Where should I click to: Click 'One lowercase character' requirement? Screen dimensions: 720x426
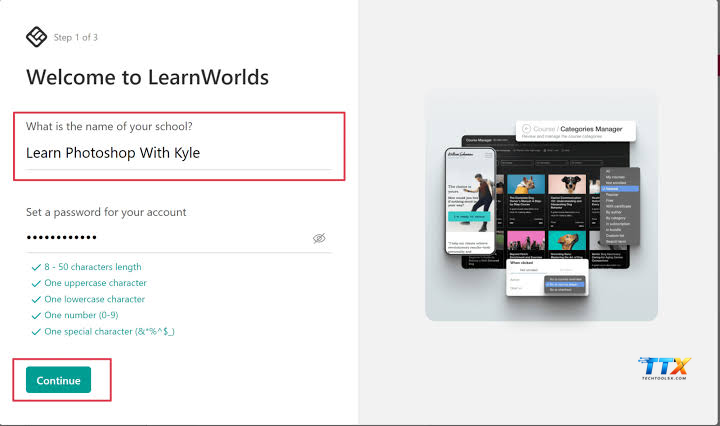pos(88,299)
